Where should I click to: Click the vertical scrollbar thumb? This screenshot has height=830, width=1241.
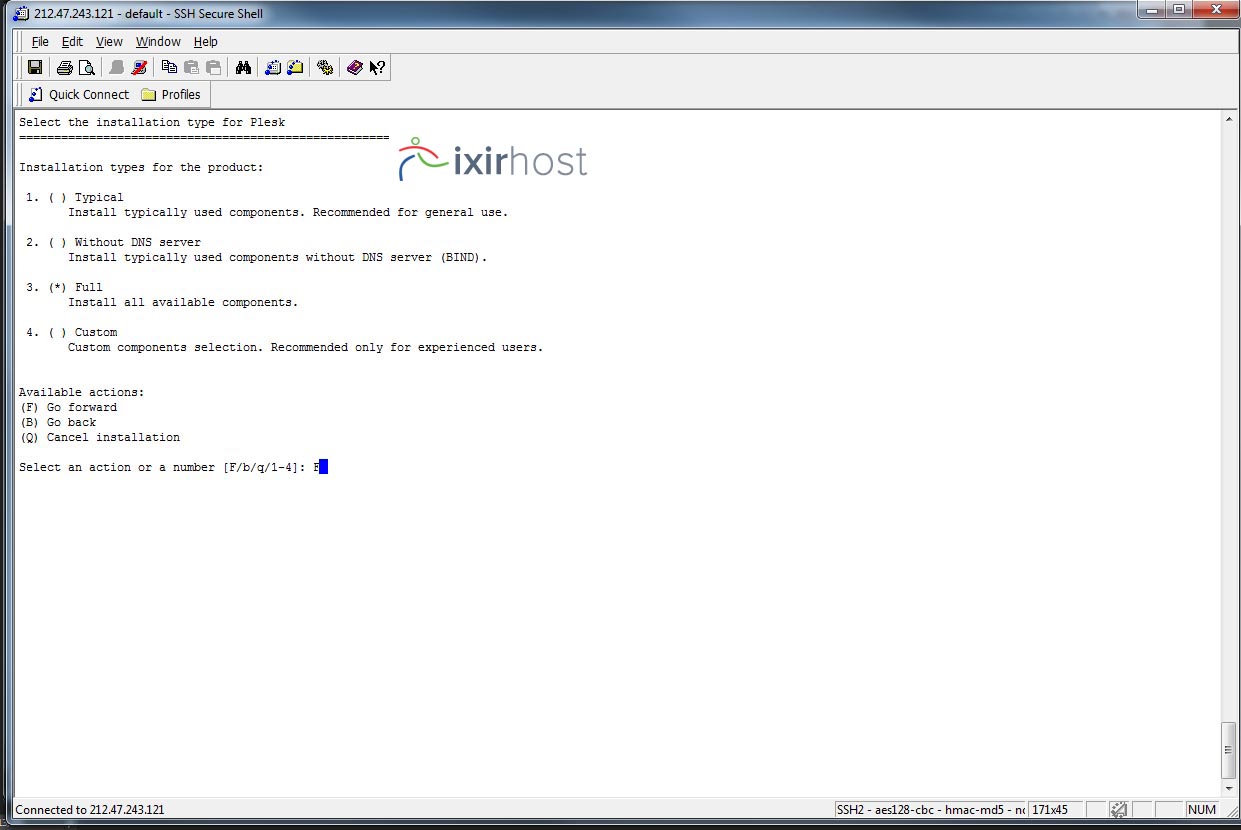tap(1229, 748)
